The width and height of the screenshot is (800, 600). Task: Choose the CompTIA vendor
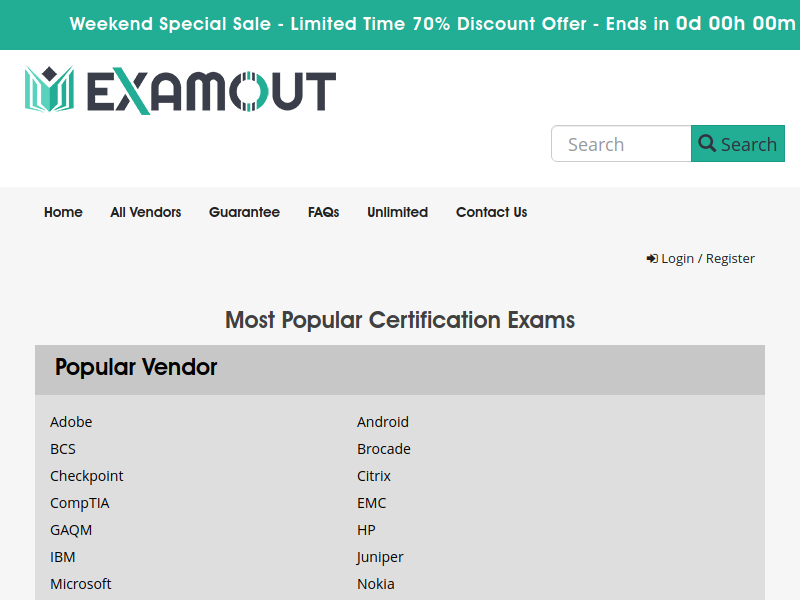[x=80, y=503]
